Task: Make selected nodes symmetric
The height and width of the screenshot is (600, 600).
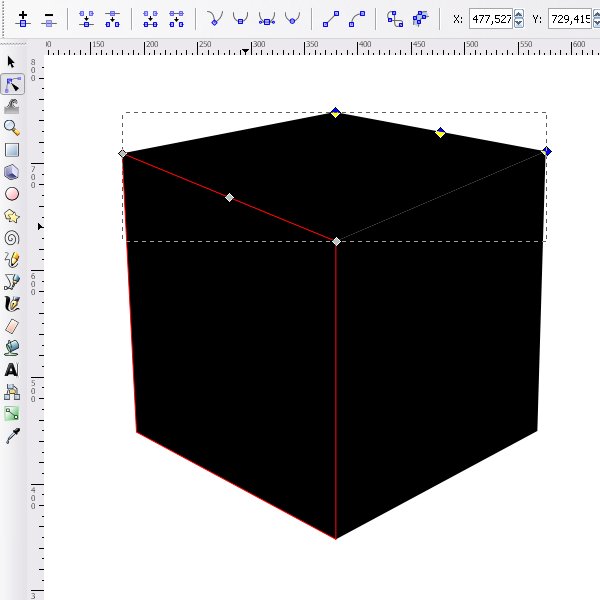Action: [x=267, y=18]
